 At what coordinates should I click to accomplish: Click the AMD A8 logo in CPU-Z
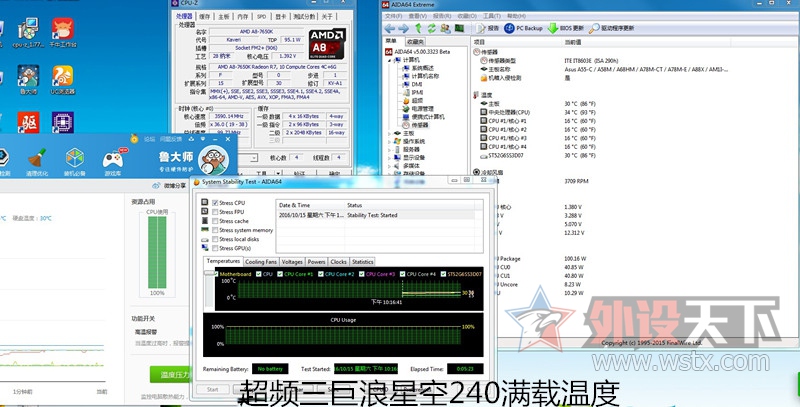[327, 44]
